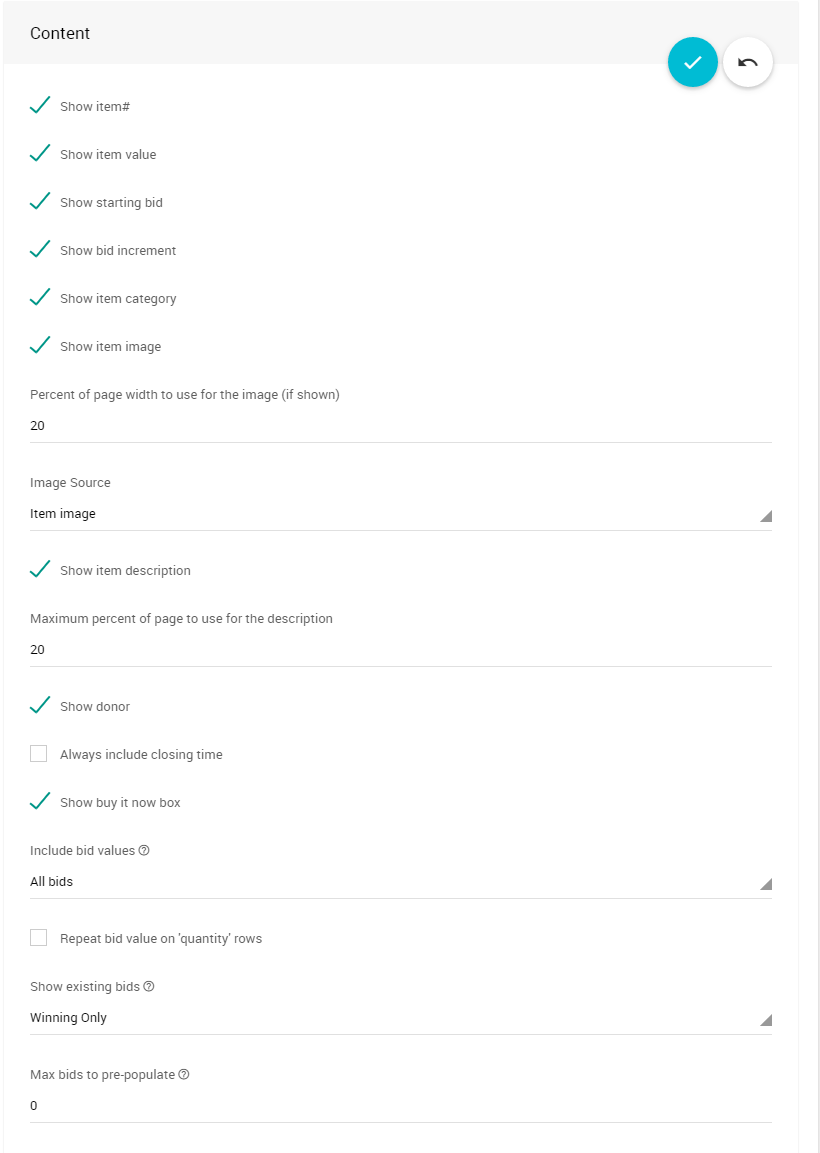Click help icon beside Max bids to pre-populate
The image size is (820, 1153).
[184, 1075]
